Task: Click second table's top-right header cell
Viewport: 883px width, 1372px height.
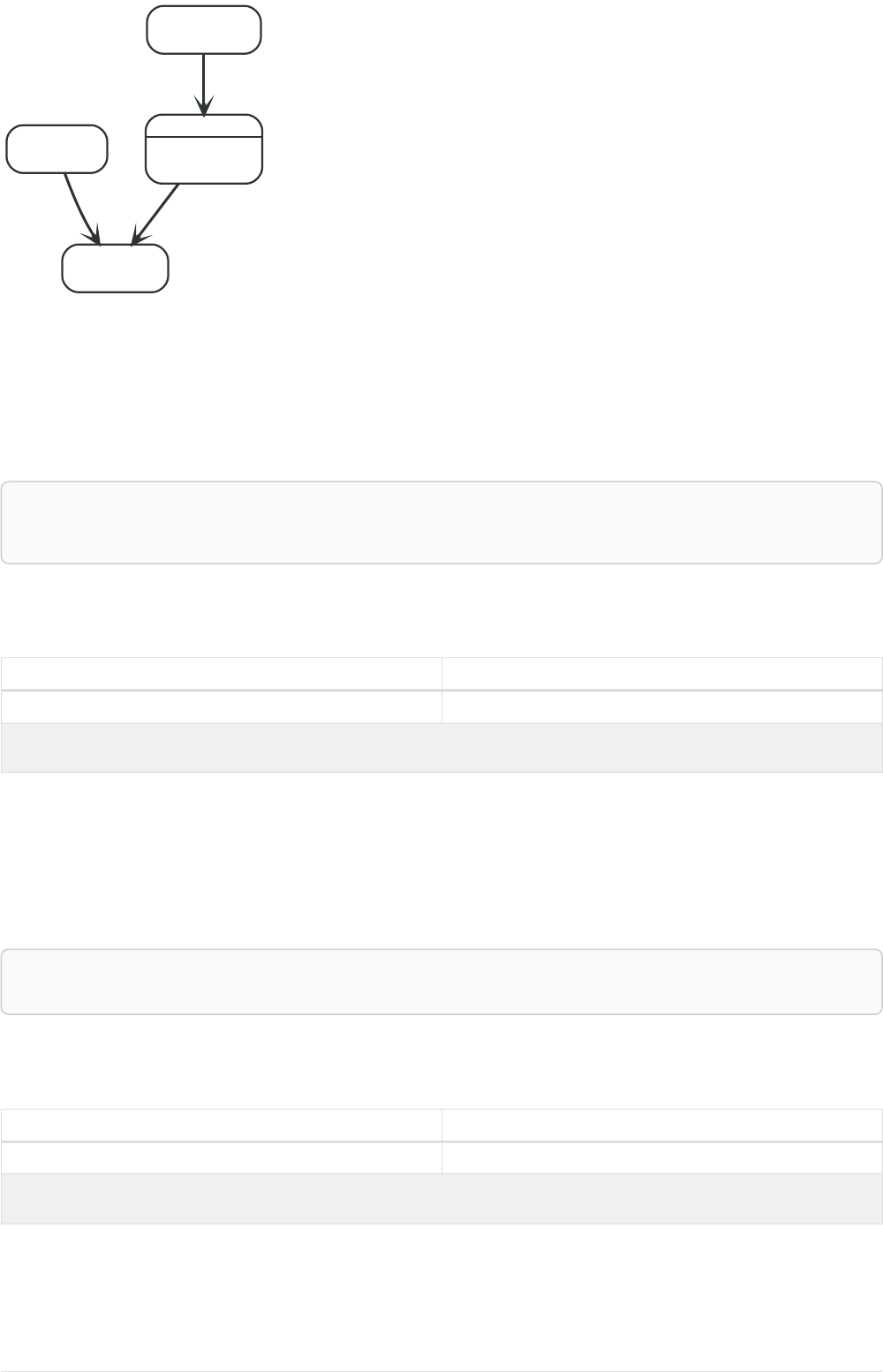Action: [x=661, y=1125]
